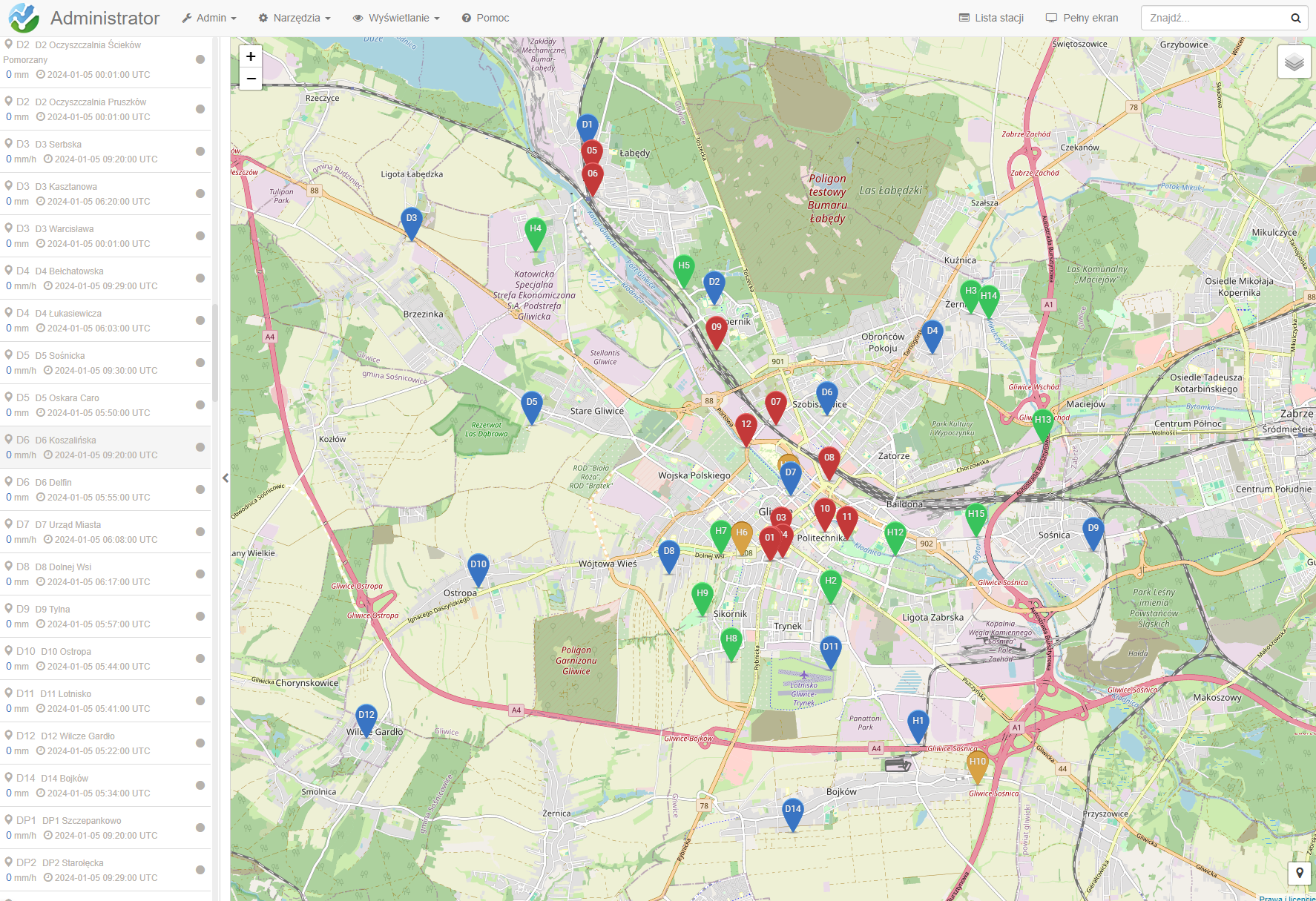This screenshot has width=1316, height=901.
Task: Click the locate position button on map
Action: [x=1299, y=873]
